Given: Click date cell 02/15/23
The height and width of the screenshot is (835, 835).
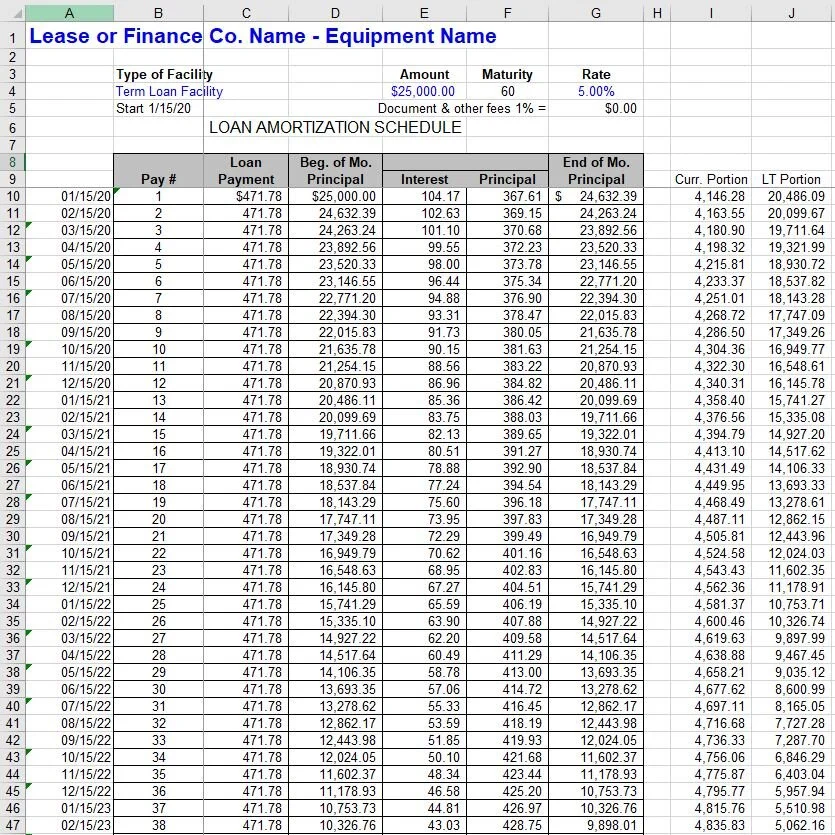Looking at the screenshot, I should click(69, 825).
